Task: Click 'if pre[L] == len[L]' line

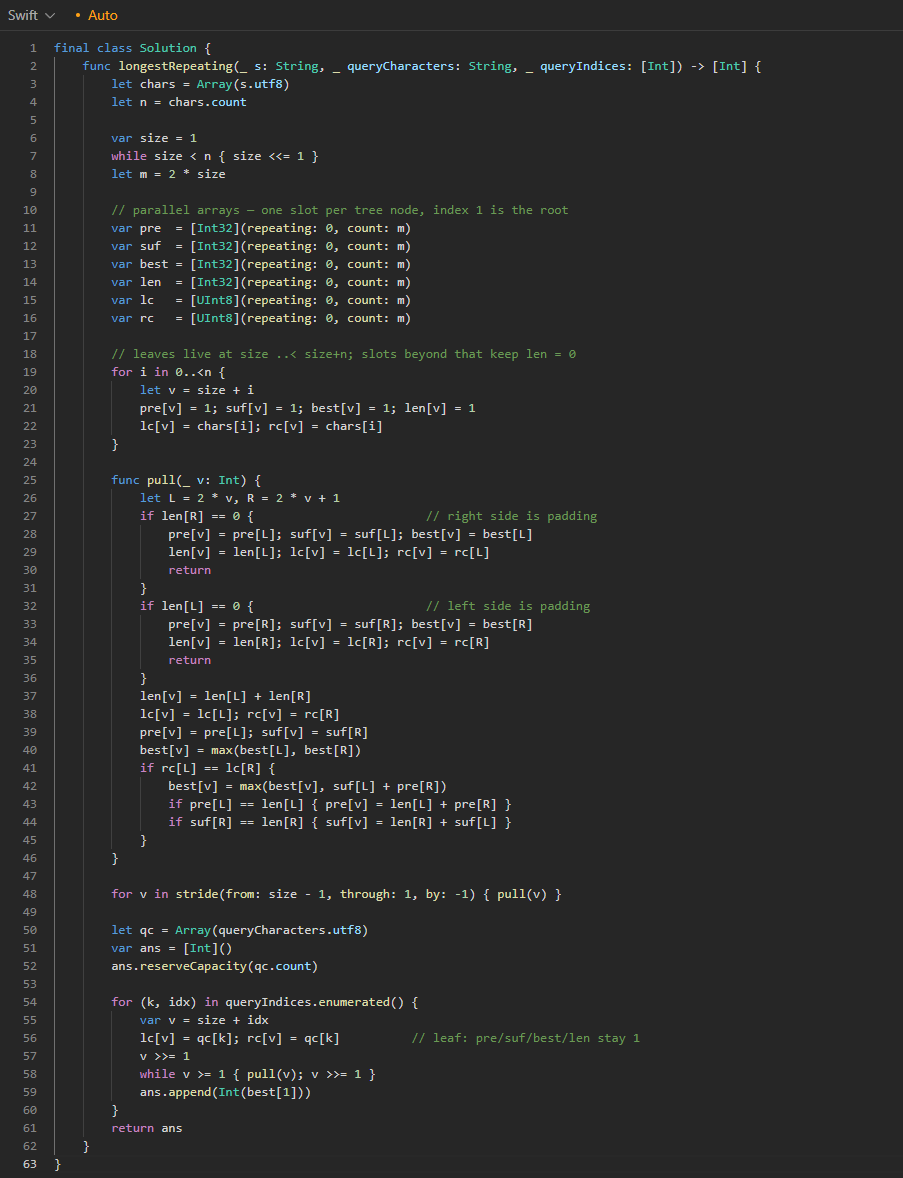Action: [x=340, y=804]
